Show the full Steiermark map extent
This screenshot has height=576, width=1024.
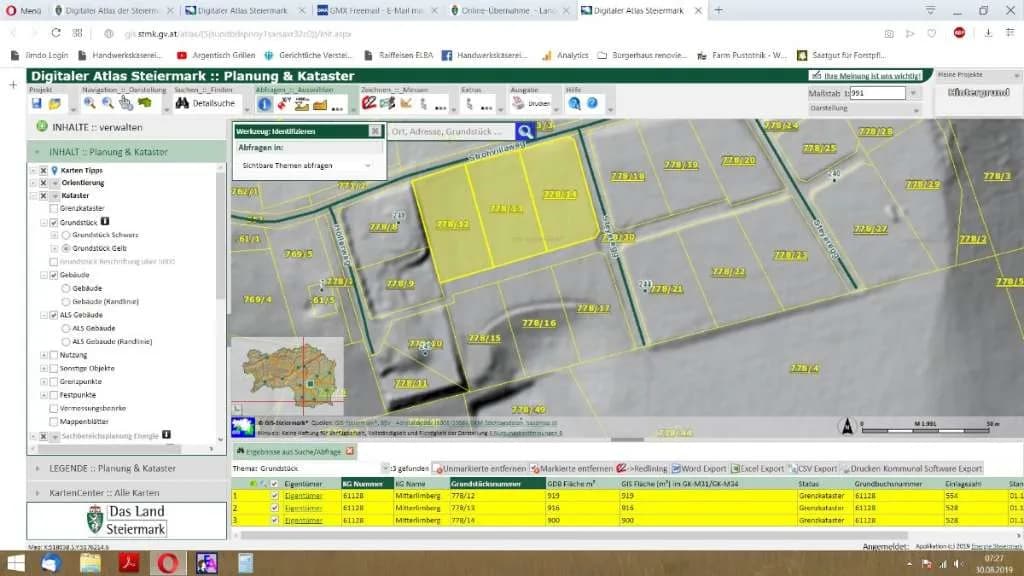[144, 103]
